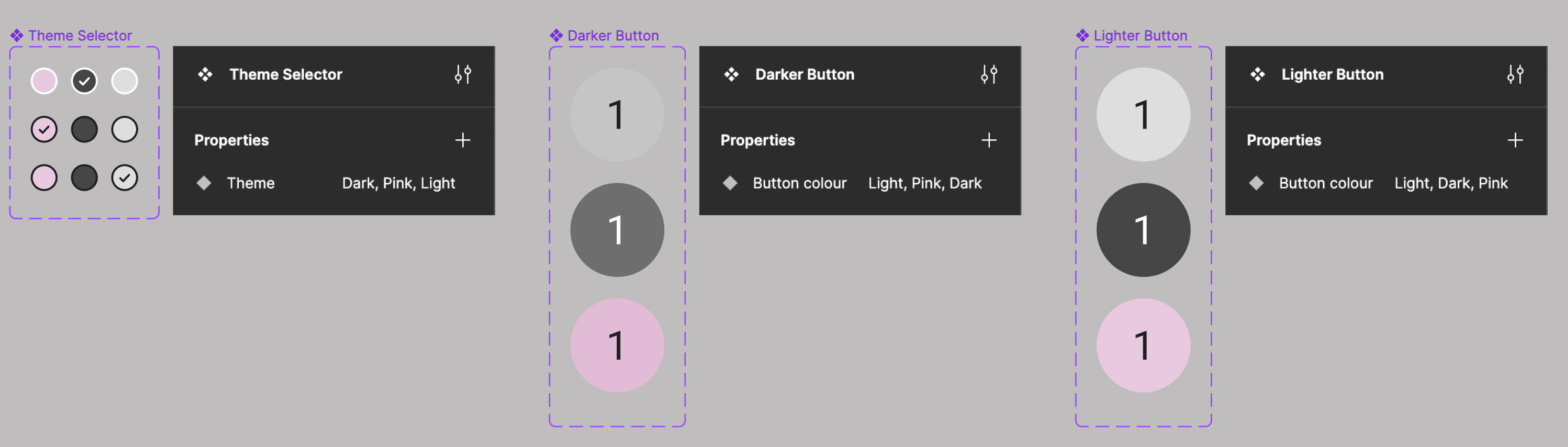
Task: Add a new property to Darker Button
Action: click(x=989, y=140)
